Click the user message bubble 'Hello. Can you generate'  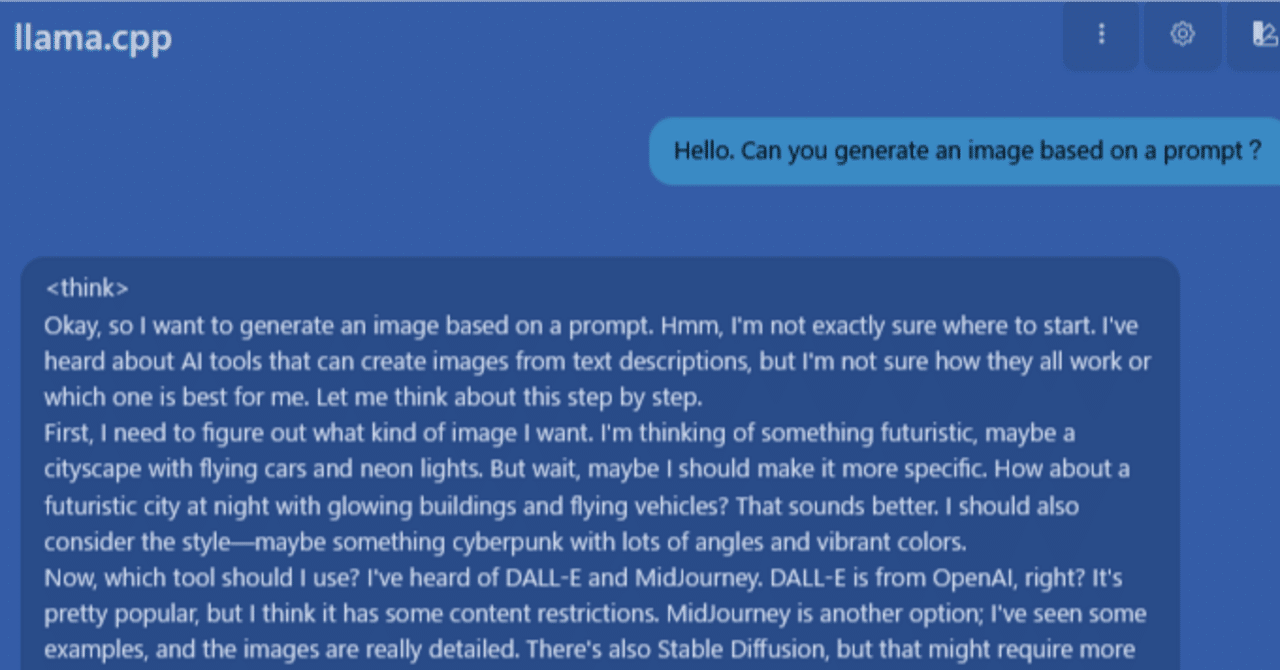coord(966,151)
